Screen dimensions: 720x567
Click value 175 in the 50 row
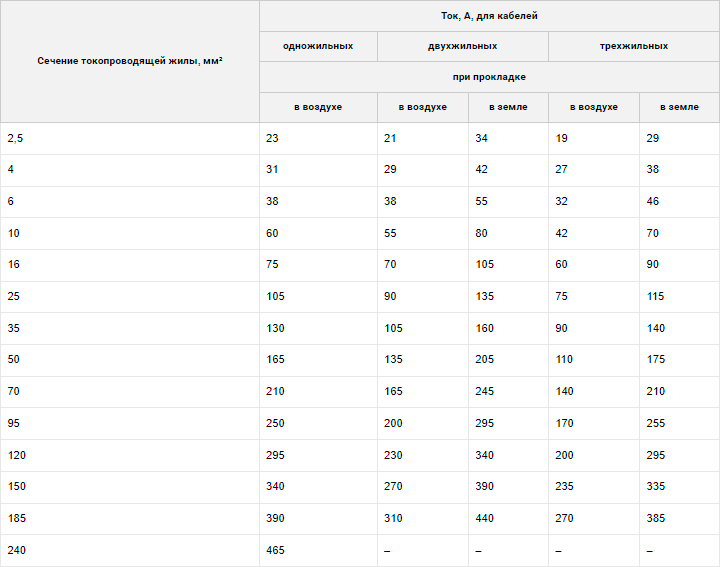[656, 359]
